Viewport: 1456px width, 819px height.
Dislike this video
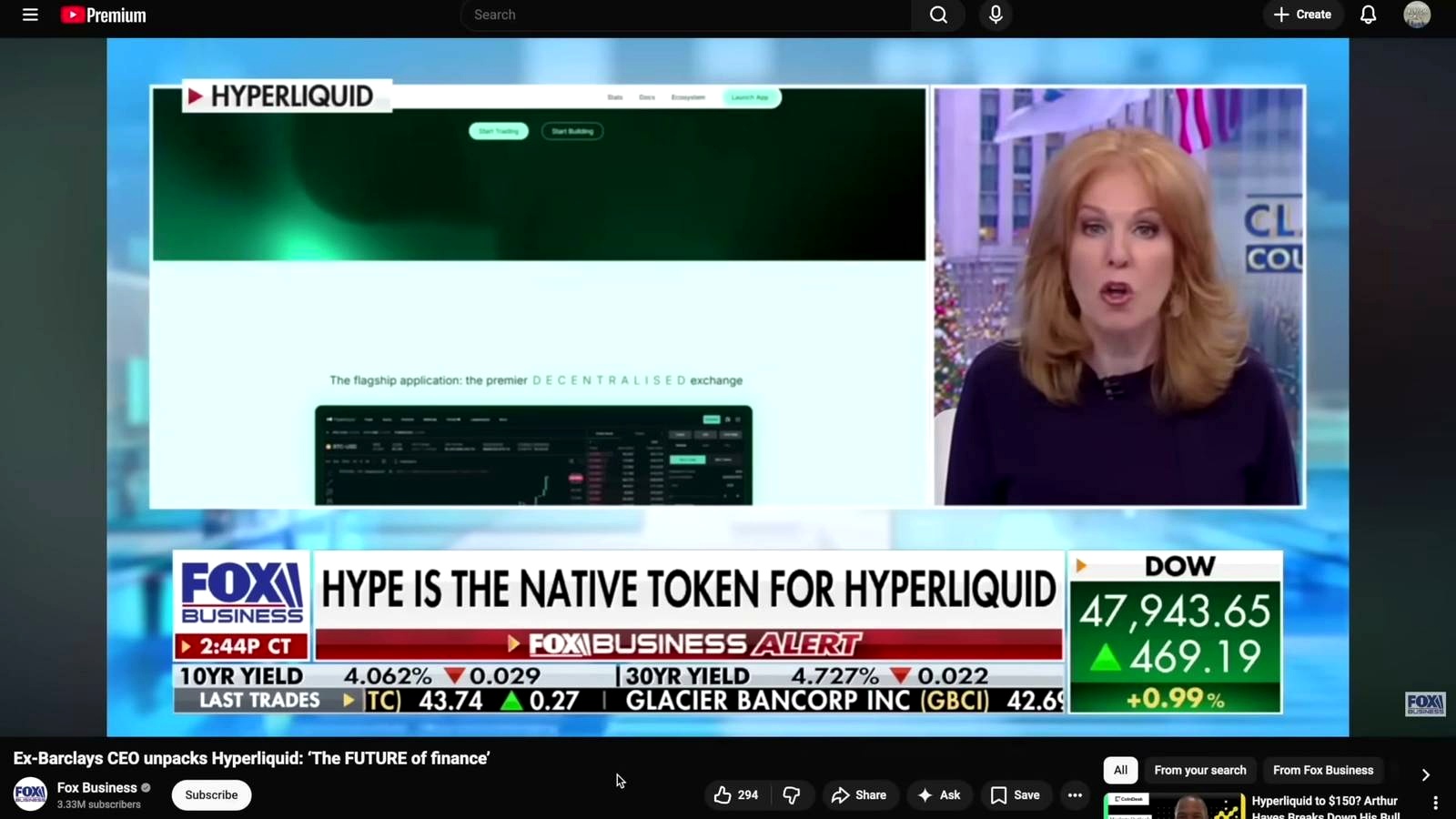coord(792,794)
